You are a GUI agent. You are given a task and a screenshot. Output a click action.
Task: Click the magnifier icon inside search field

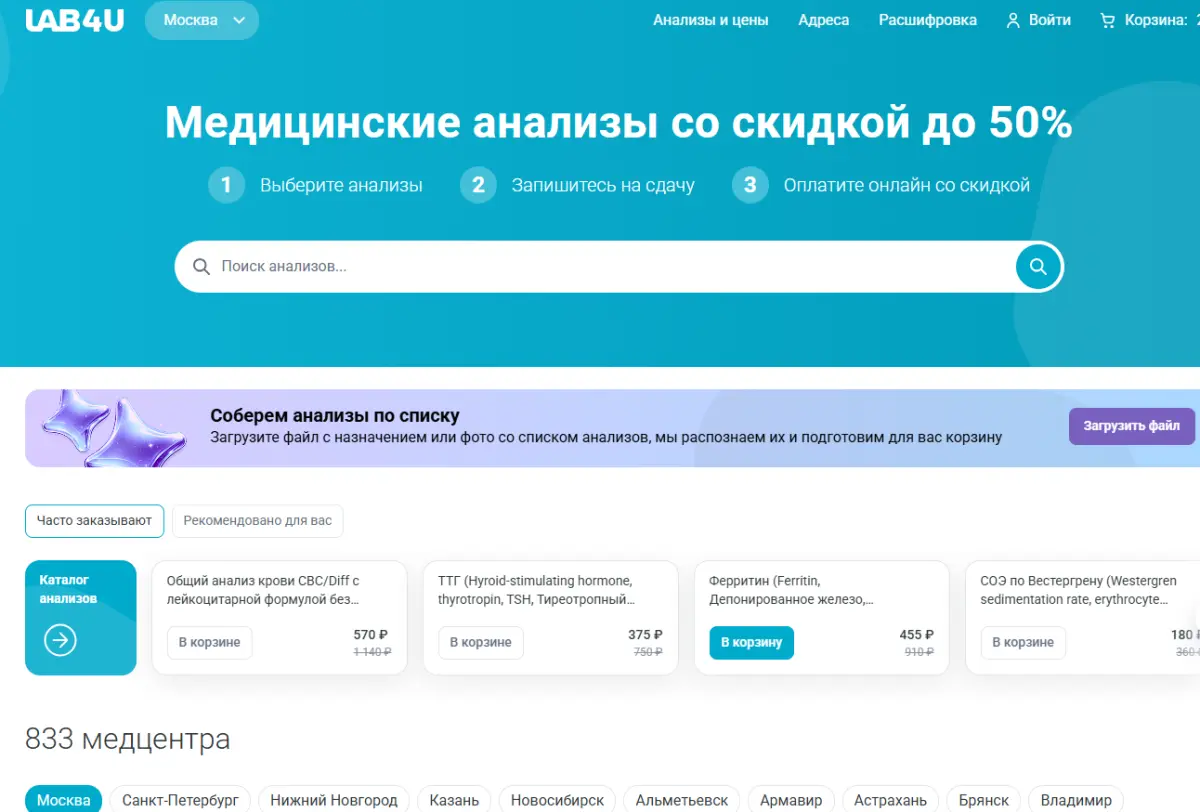(201, 267)
